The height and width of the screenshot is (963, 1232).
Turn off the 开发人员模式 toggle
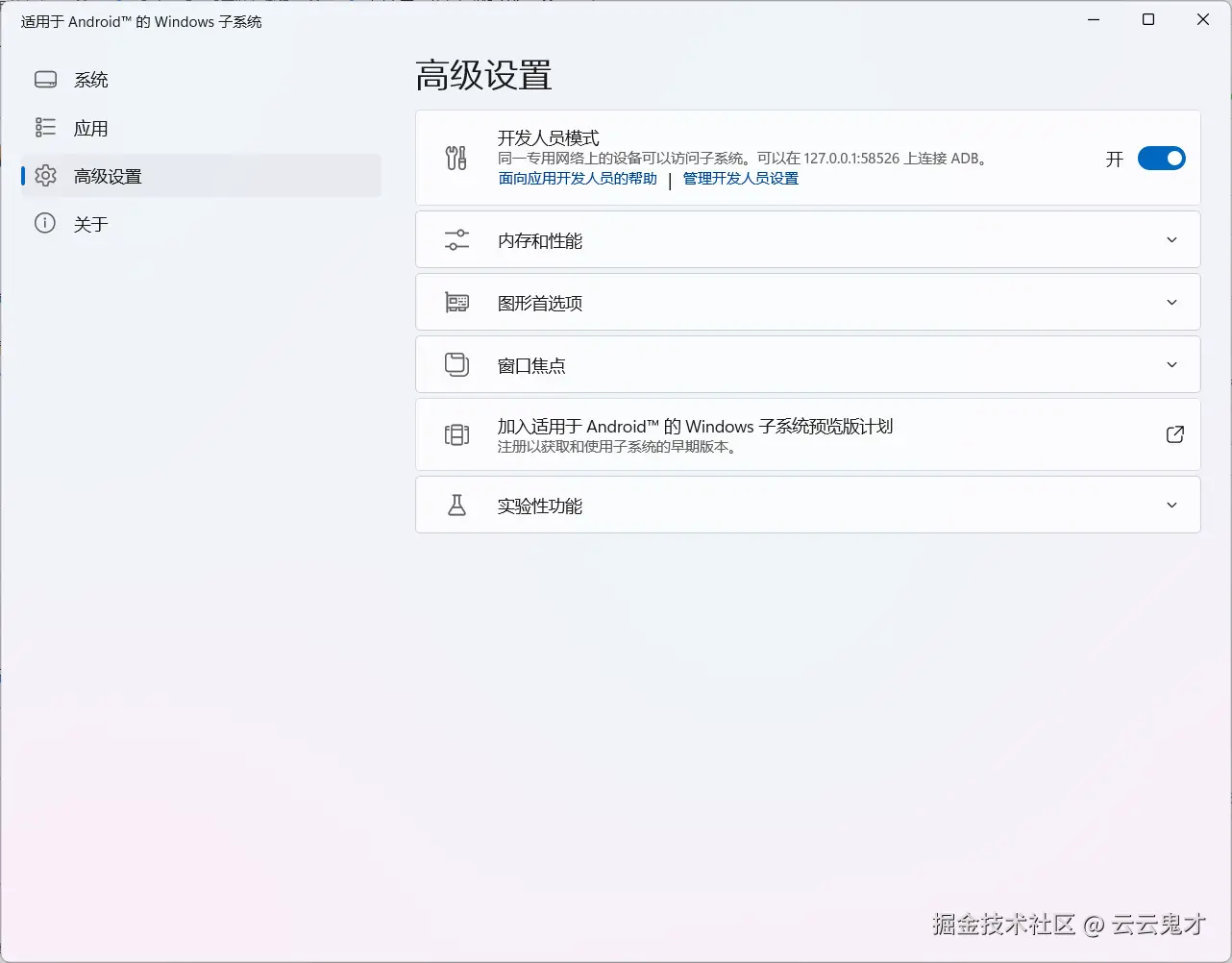click(1161, 159)
